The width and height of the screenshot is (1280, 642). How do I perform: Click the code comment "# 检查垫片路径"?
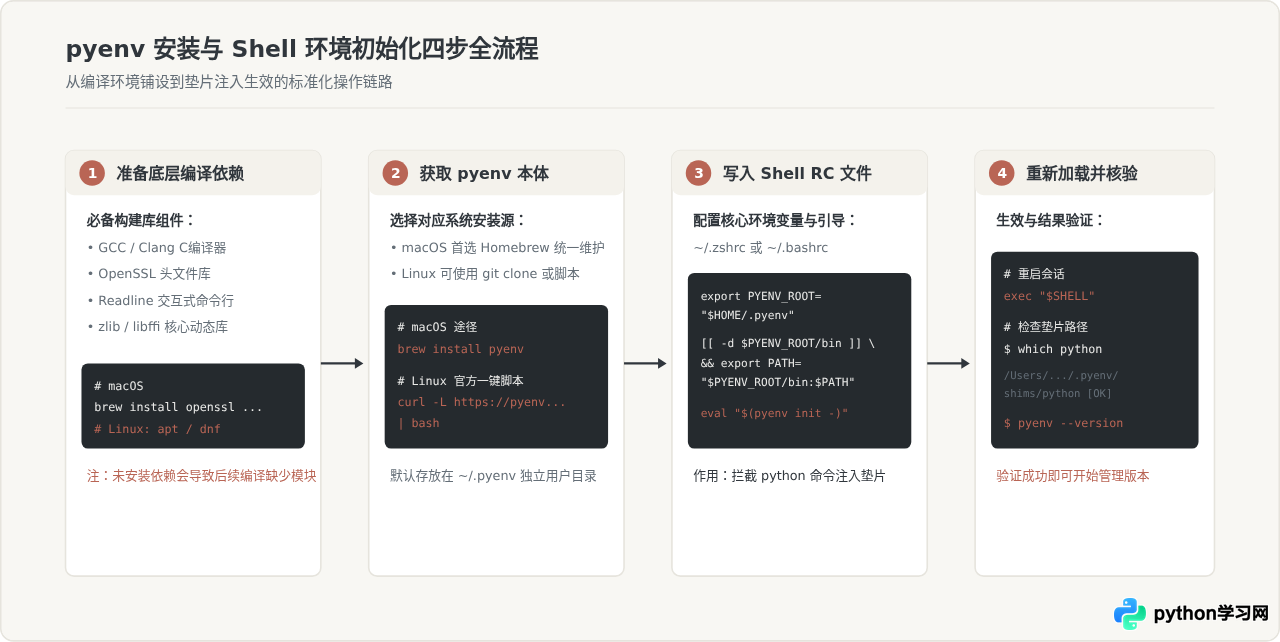click(1045, 327)
